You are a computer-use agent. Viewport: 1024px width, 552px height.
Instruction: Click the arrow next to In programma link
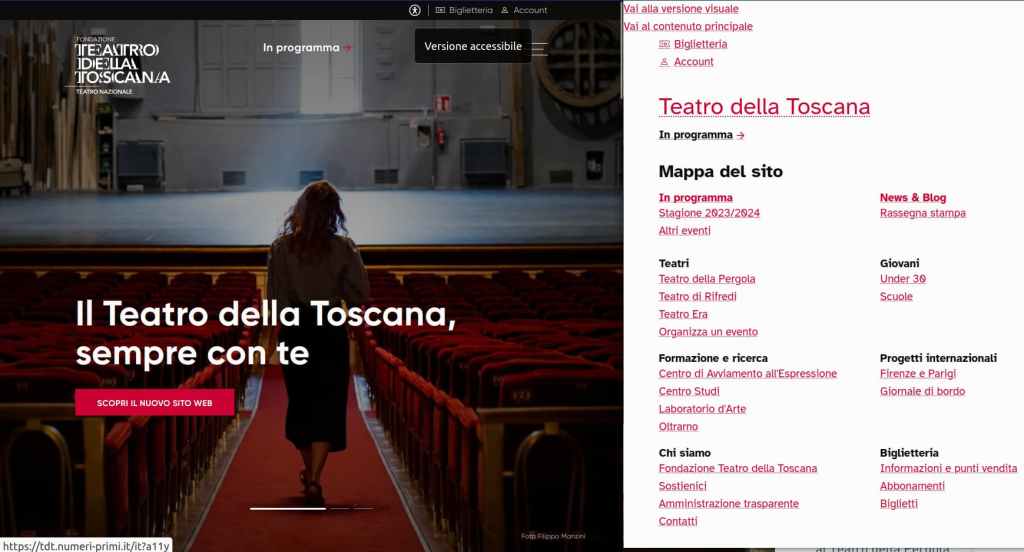pyautogui.click(x=741, y=135)
